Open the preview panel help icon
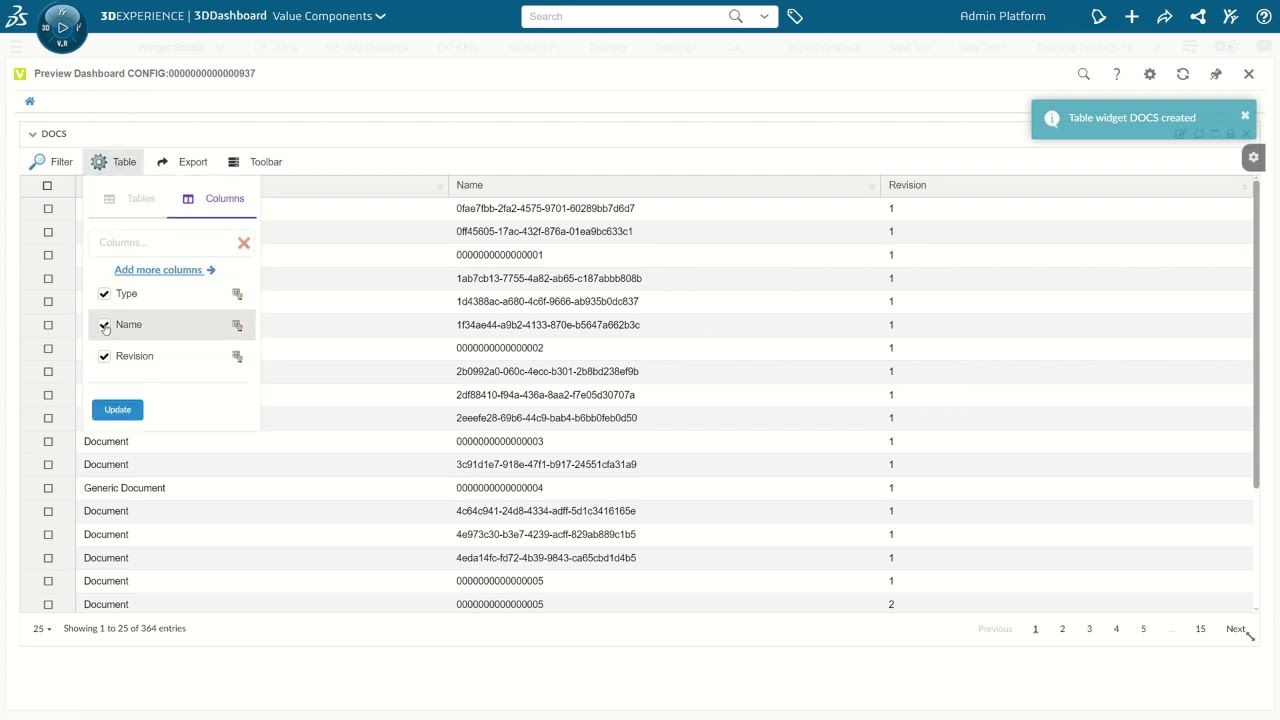1280x720 pixels. coord(1117,74)
